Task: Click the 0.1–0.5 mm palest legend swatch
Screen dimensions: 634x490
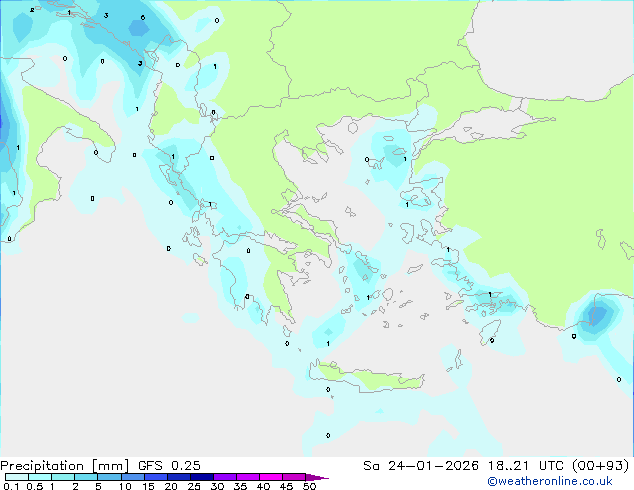Action: (17, 477)
